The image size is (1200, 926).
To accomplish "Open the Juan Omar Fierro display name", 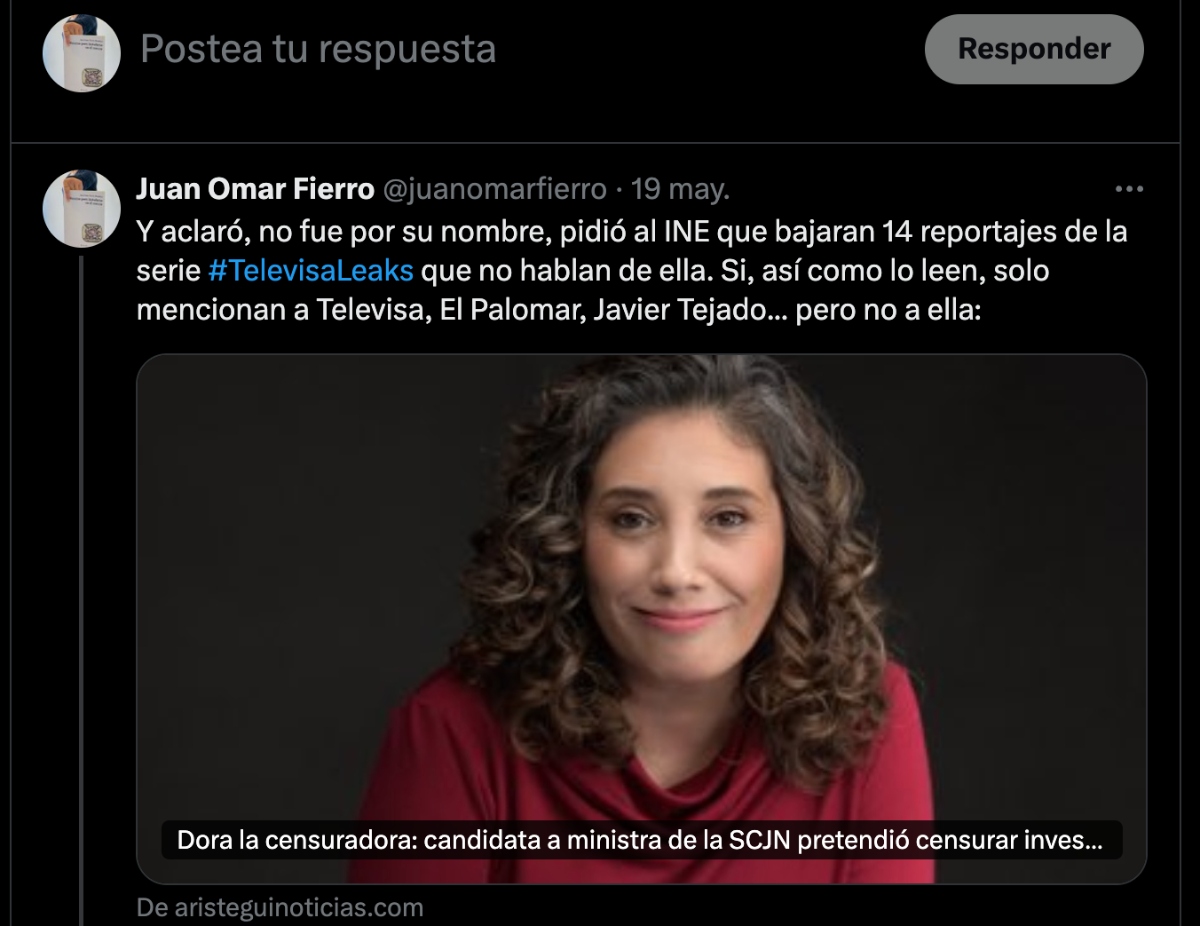I will point(255,189).
